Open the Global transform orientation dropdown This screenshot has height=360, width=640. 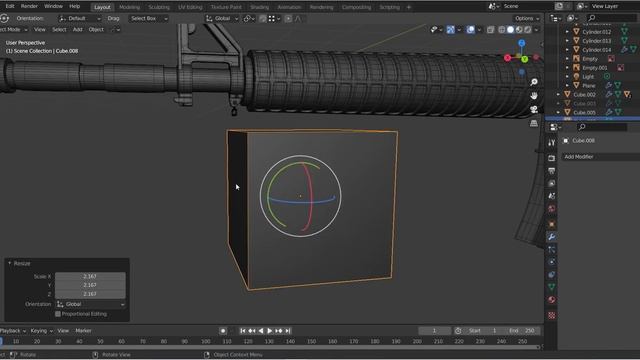222,18
